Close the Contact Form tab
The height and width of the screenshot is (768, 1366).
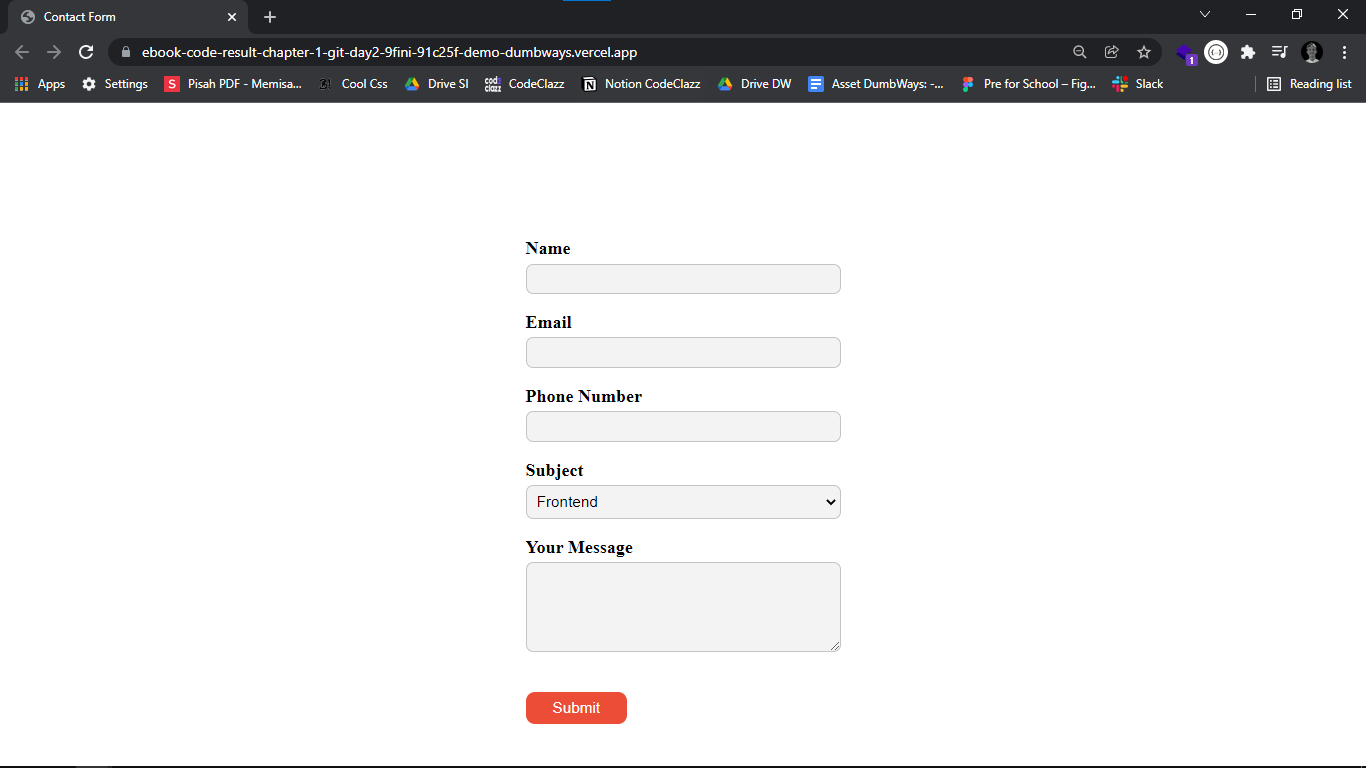coord(232,17)
